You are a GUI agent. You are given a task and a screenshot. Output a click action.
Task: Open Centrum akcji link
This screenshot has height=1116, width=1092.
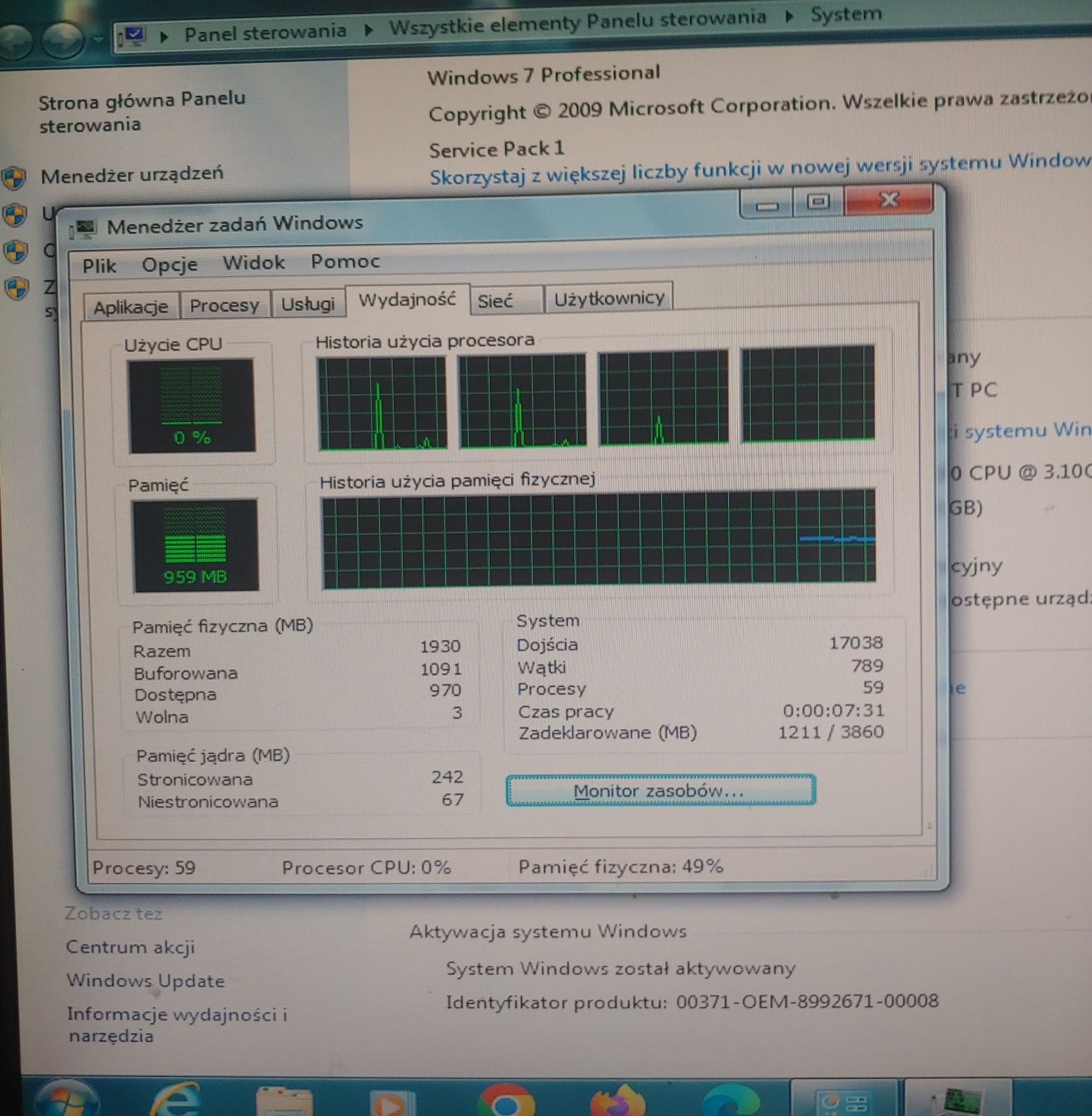pyautogui.click(x=131, y=947)
